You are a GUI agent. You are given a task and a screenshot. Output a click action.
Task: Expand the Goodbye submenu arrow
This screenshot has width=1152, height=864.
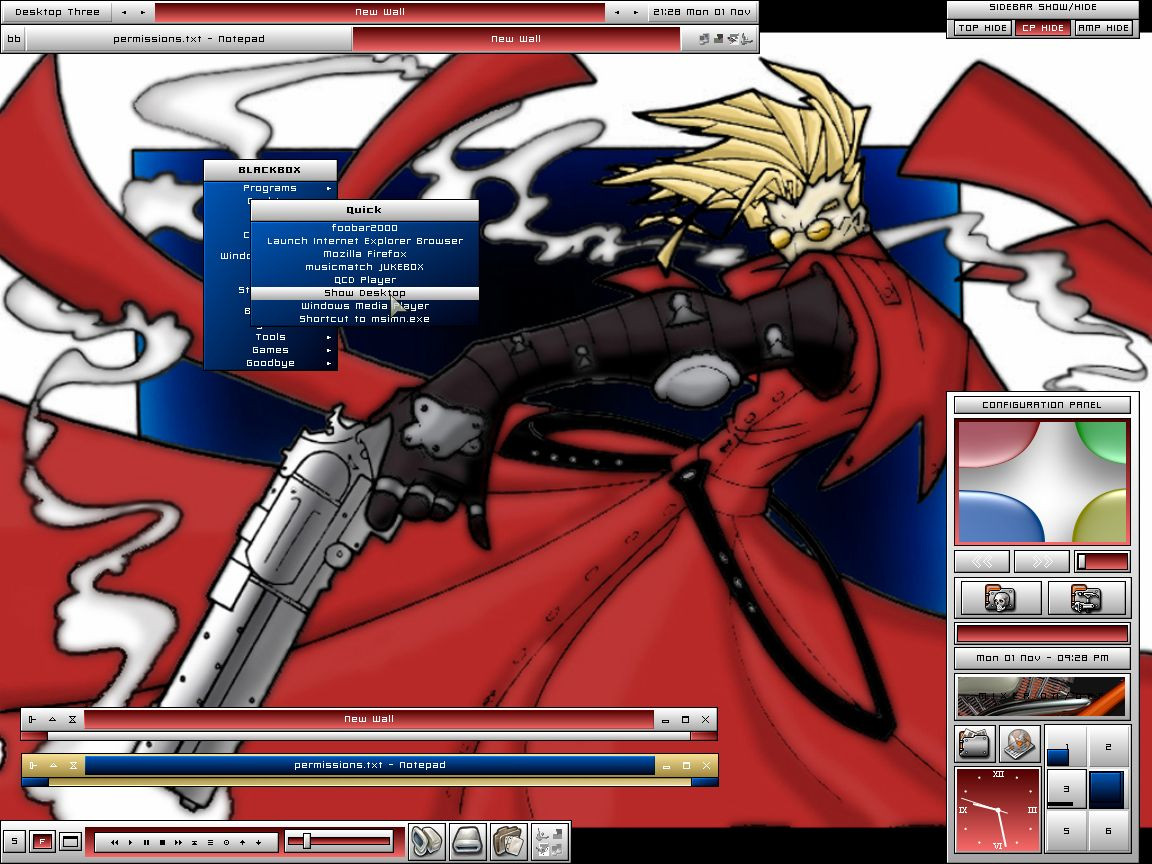(328, 364)
